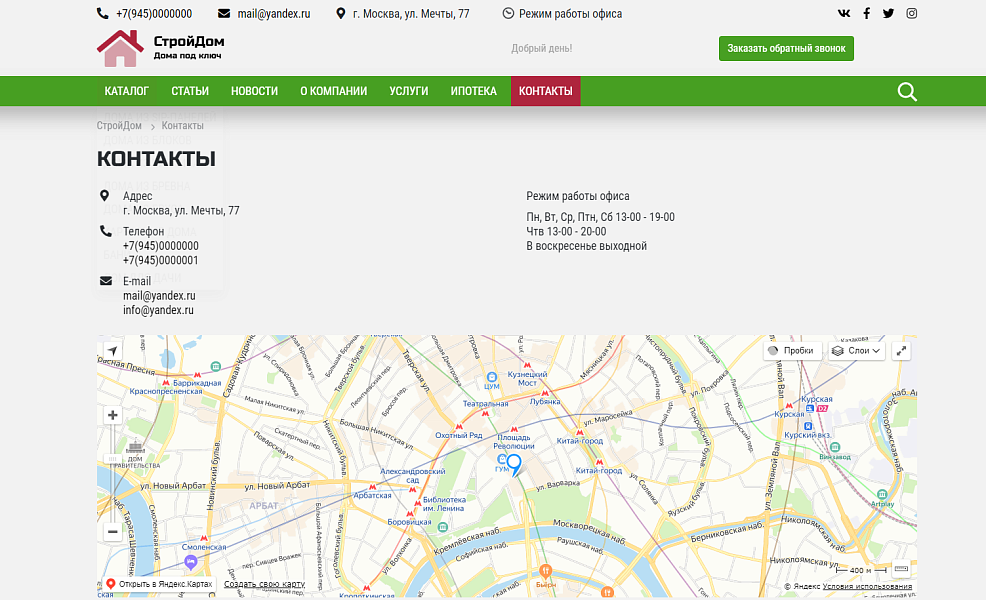Click the search magnifier icon
The width and height of the screenshot is (986, 600).
pos(907,92)
